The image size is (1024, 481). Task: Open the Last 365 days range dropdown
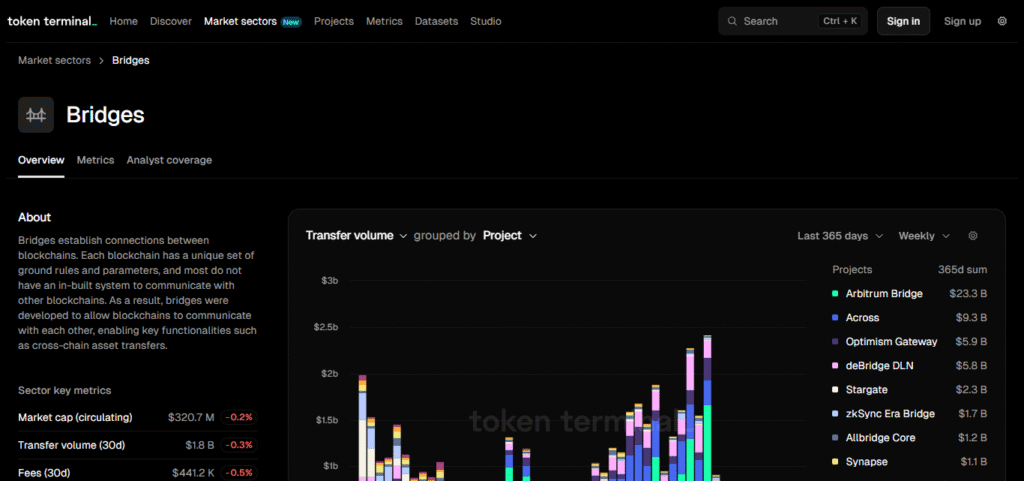(840, 236)
